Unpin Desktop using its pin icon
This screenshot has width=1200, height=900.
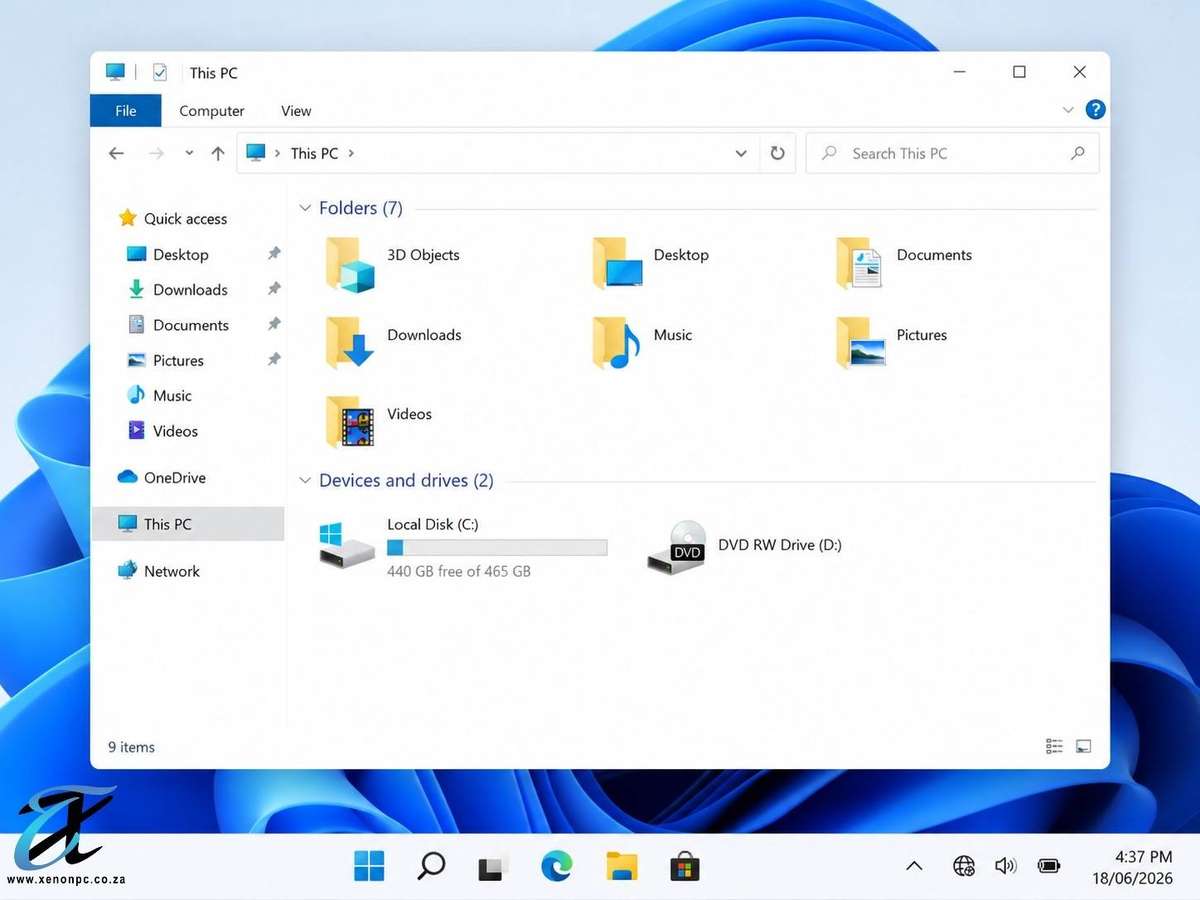pyautogui.click(x=273, y=254)
